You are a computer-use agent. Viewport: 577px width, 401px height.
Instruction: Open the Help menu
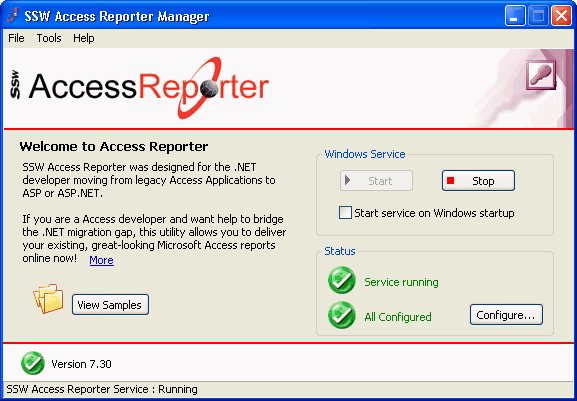click(x=84, y=38)
